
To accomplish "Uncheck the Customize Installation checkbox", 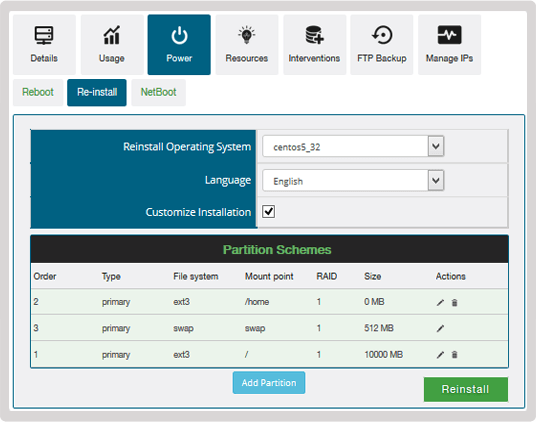I will pos(269,212).
